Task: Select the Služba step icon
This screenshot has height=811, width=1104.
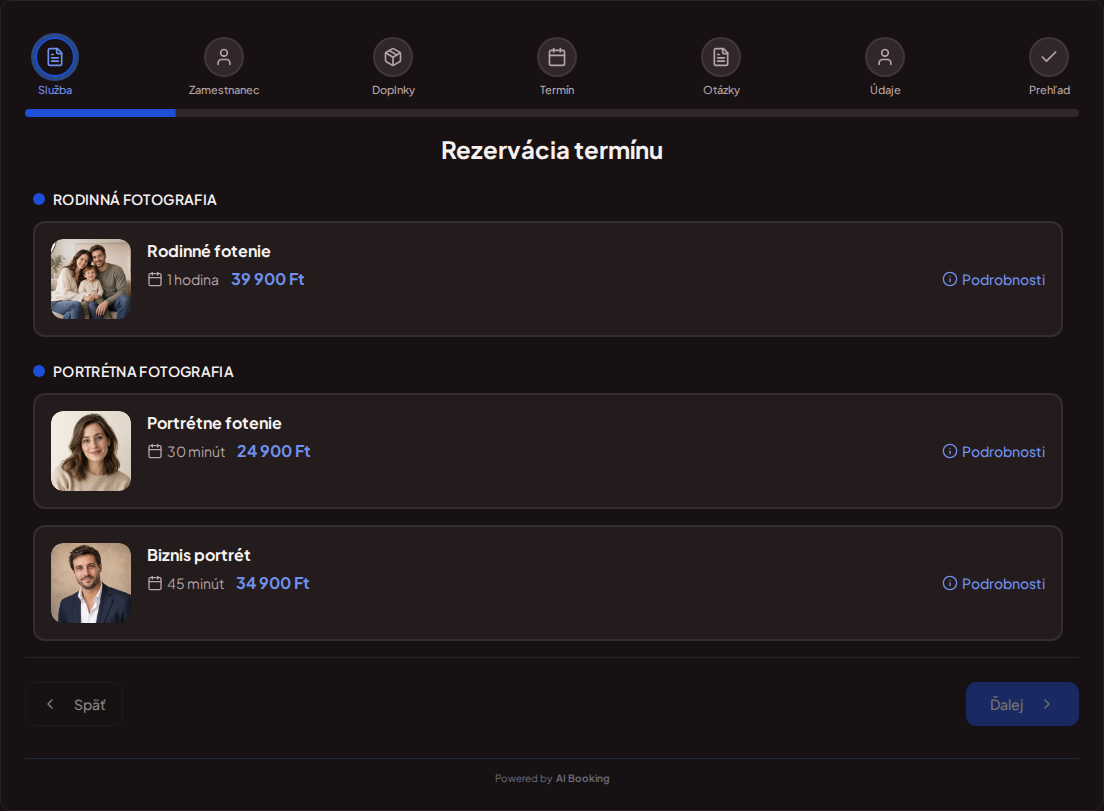Action: tap(55, 57)
